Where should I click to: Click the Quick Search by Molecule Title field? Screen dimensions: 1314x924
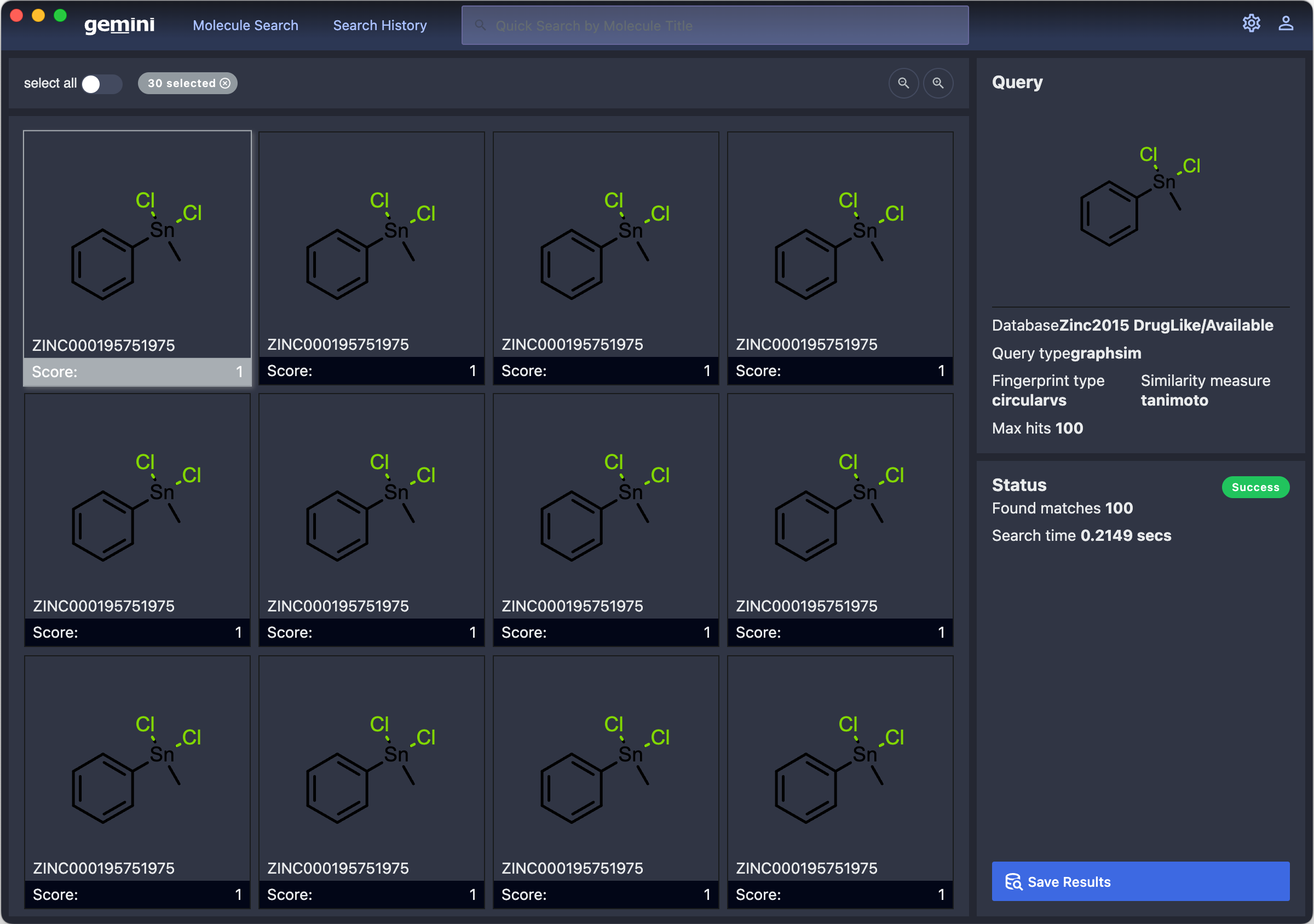[714, 25]
